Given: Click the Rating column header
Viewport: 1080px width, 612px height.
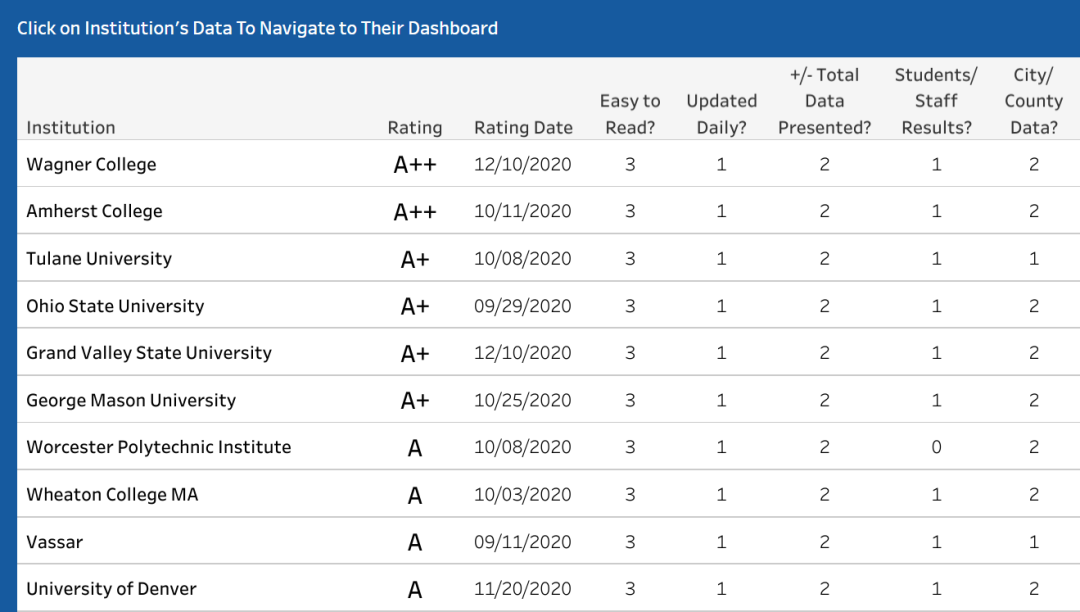Looking at the screenshot, I should point(415,128).
